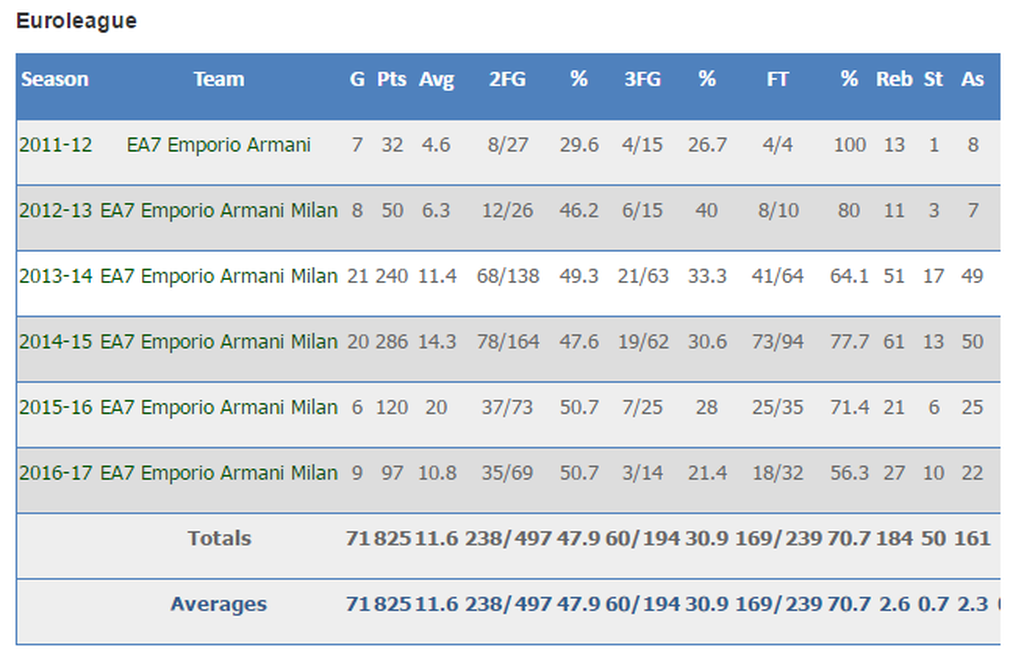
Task: Click the Avg column header
Action: [x=436, y=79]
